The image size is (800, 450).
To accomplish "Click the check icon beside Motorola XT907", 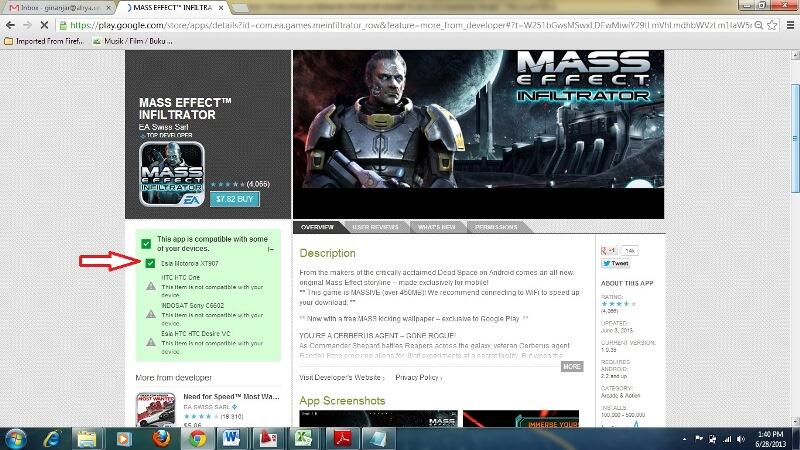I will click(150, 263).
